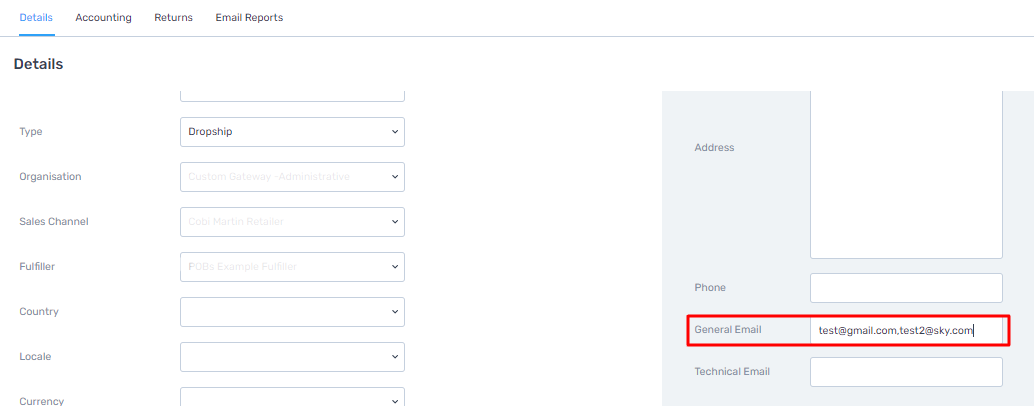Open the Country dropdown
1034x406 pixels.
tap(292, 311)
